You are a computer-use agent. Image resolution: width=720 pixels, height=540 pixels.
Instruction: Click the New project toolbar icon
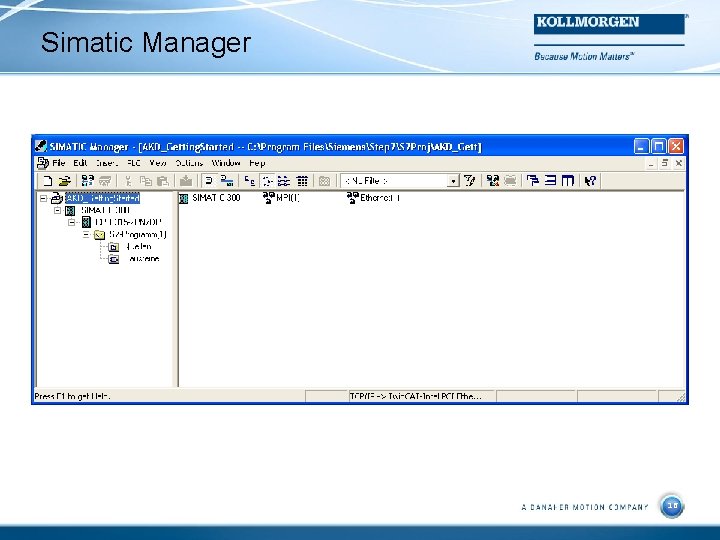(47, 181)
